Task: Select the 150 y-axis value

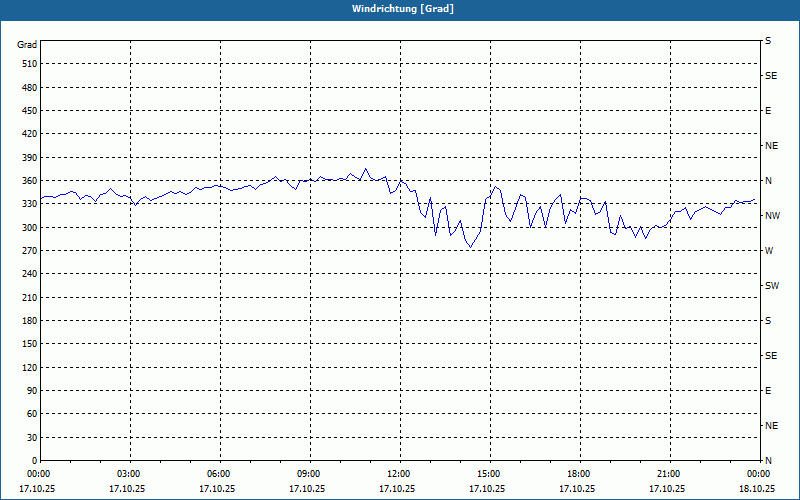Action: point(30,344)
